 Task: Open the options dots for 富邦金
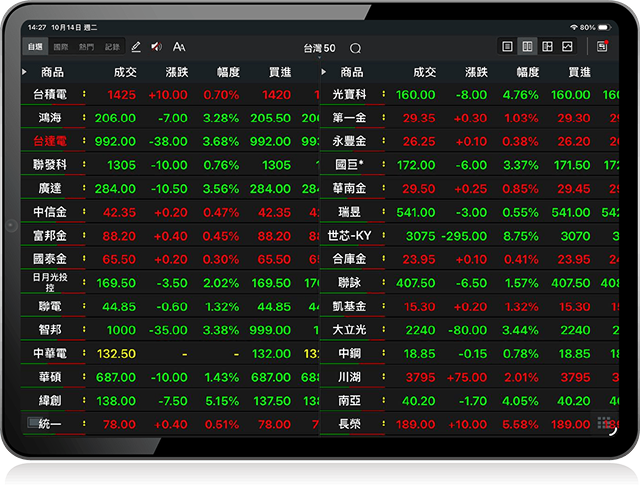coord(84,235)
